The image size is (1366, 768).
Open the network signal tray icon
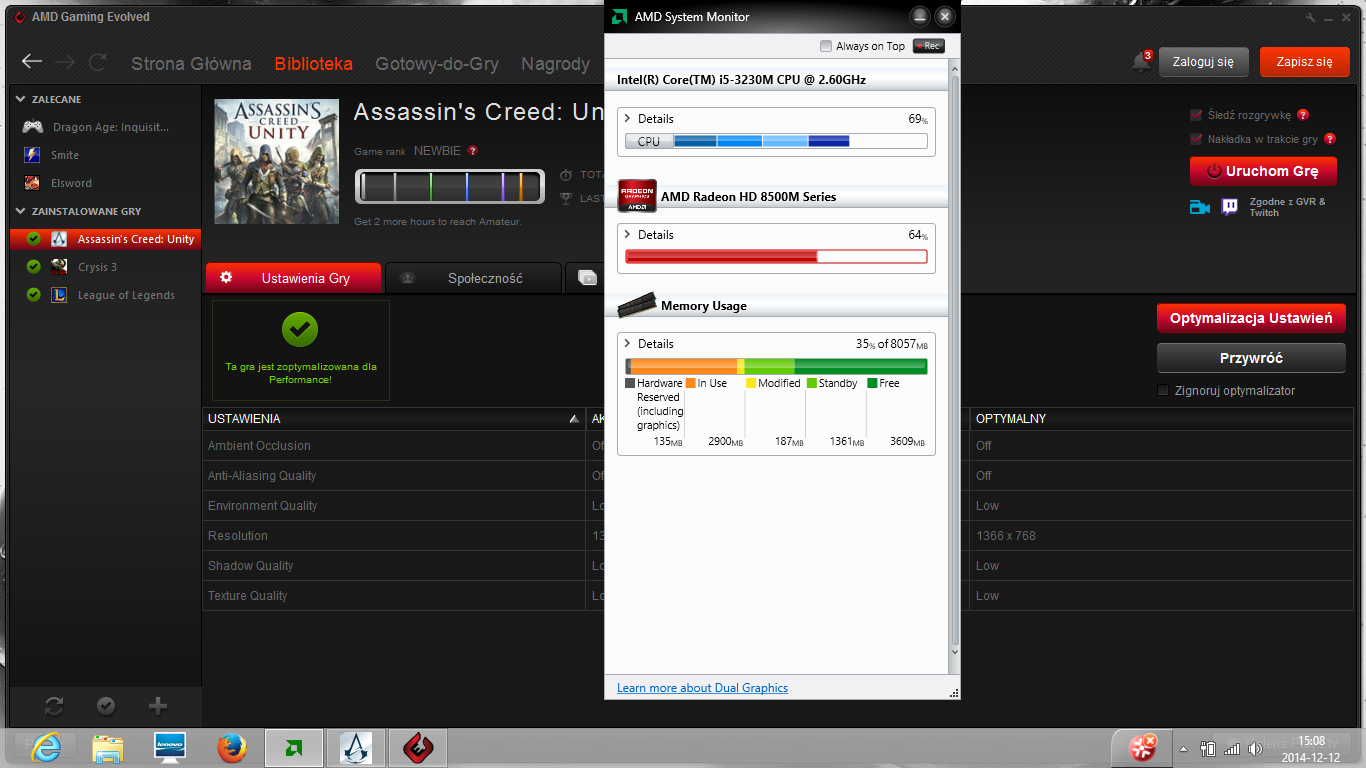coord(1232,749)
